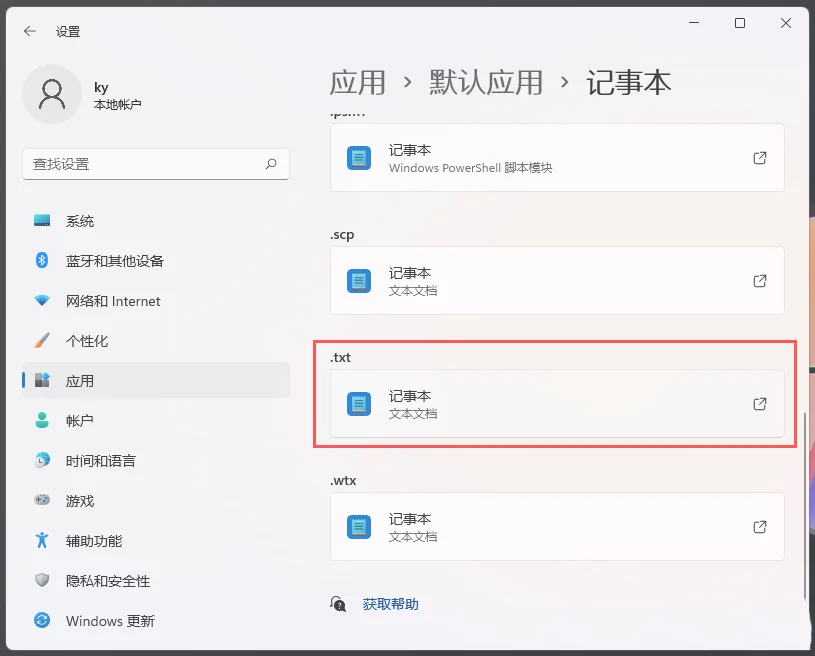Click the search magnifier icon
The height and width of the screenshot is (656, 815).
(271, 164)
